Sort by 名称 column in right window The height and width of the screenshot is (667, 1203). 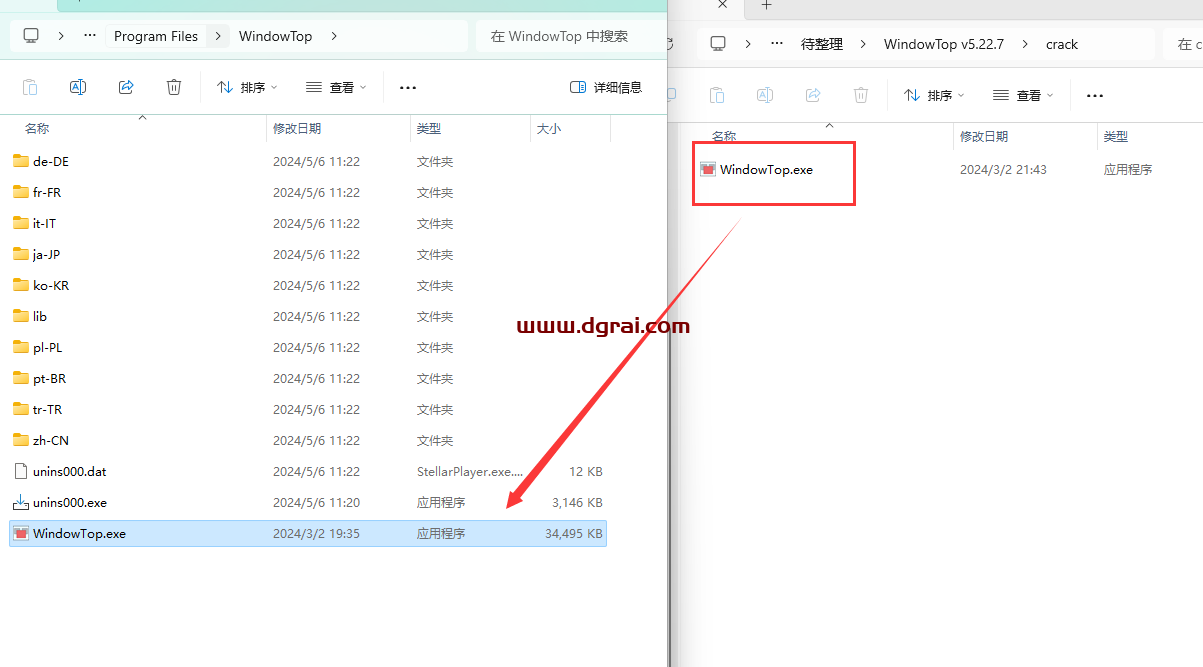[x=724, y=136]
